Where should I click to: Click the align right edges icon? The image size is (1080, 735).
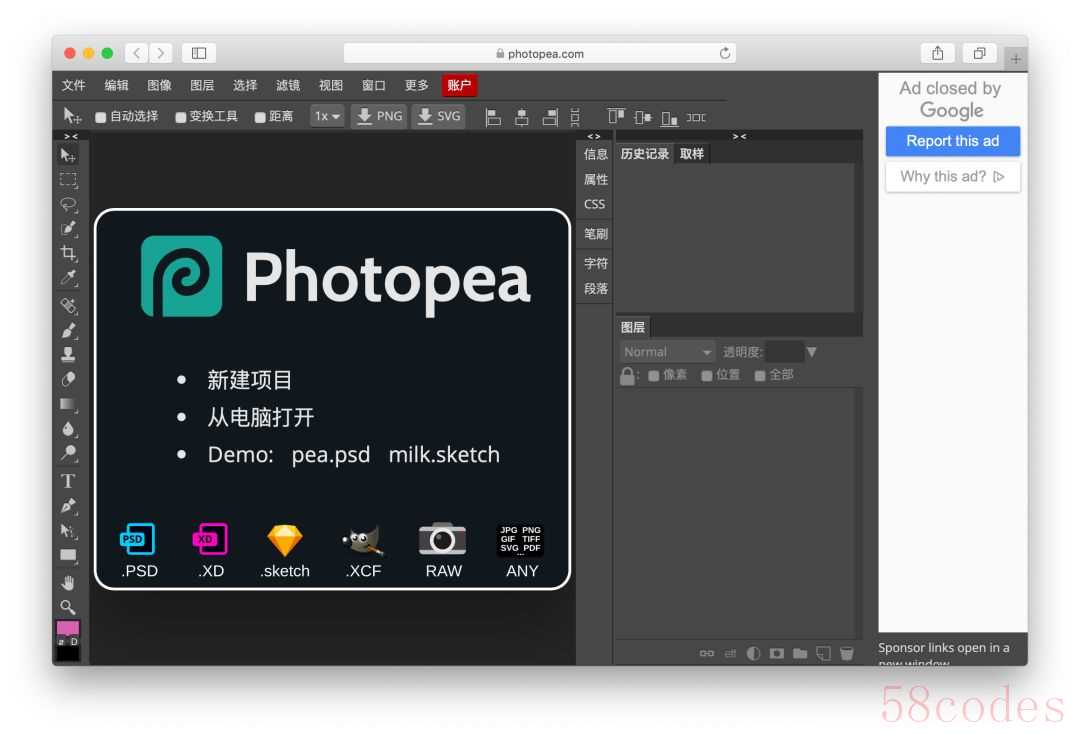pos(550,118)
